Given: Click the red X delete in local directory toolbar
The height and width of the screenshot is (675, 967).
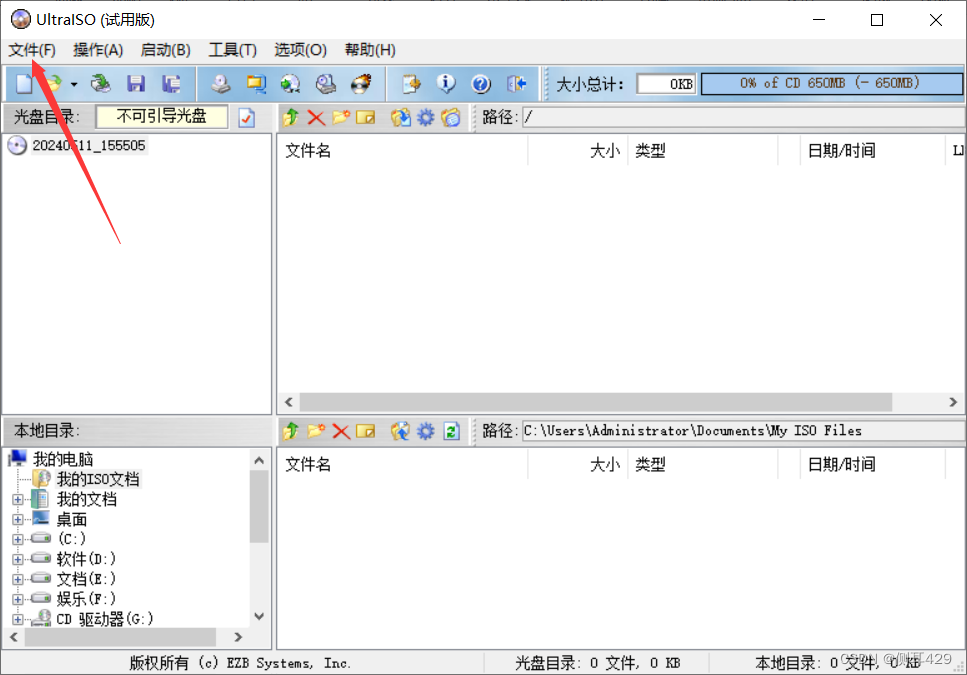Looking at the screenshot, I should [x=341, y=431].
